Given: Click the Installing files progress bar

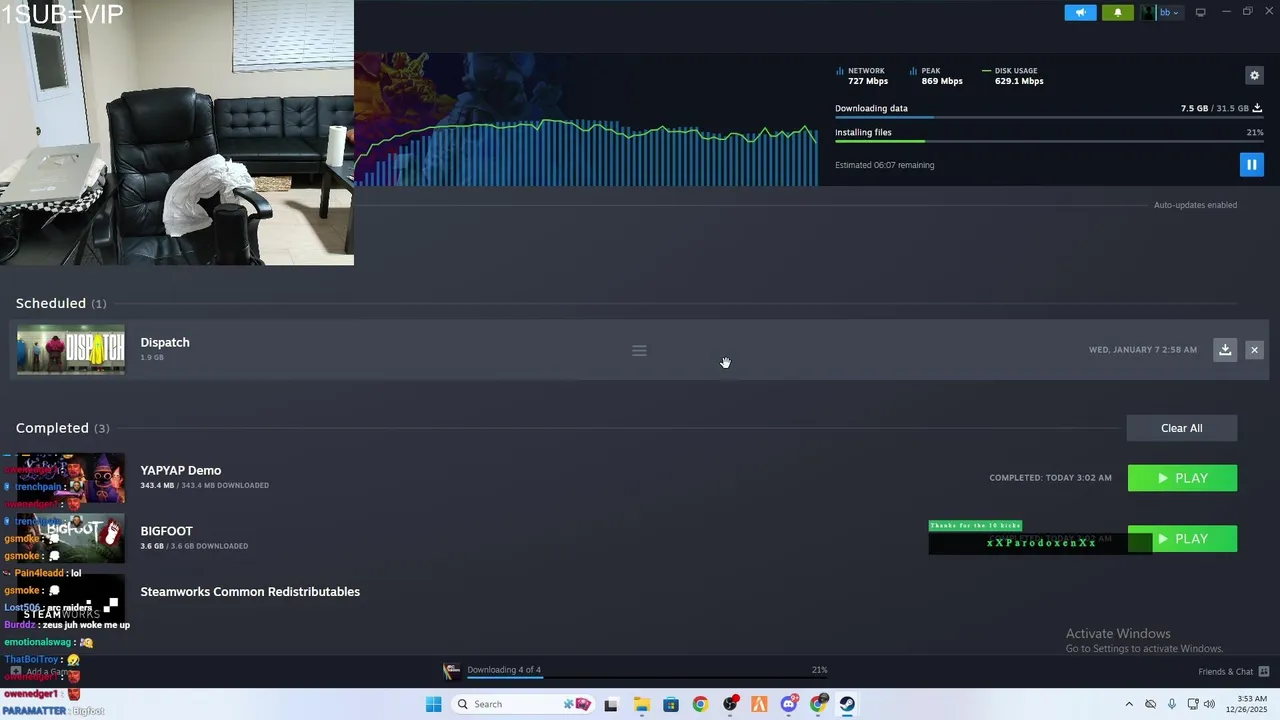Looking at the screenshot, I should coord(1049,141).
